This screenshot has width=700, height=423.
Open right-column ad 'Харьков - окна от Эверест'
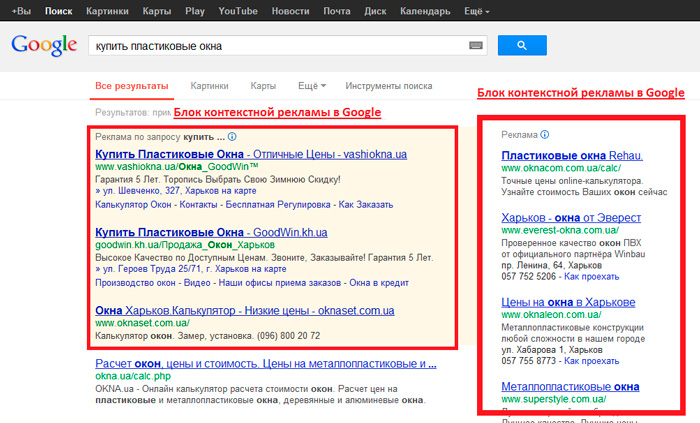click(x=571, y=218)
